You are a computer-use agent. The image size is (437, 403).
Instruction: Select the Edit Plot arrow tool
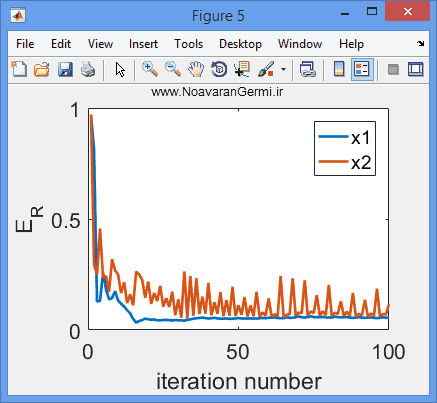point(120,70)
